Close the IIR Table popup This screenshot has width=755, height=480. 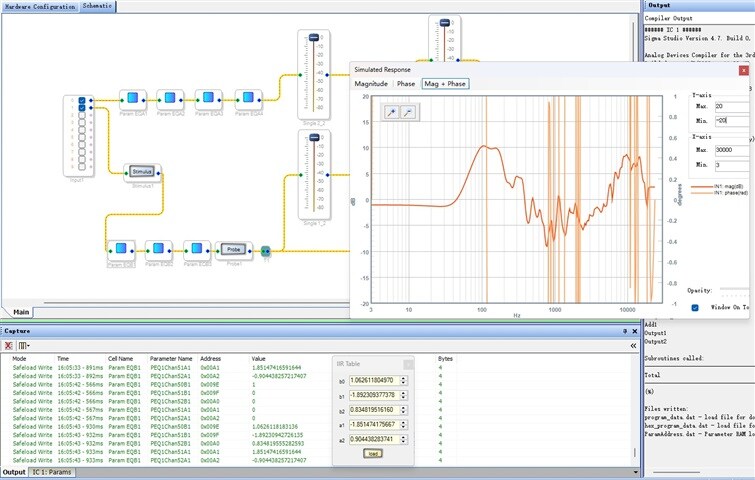tap(408, 364)
